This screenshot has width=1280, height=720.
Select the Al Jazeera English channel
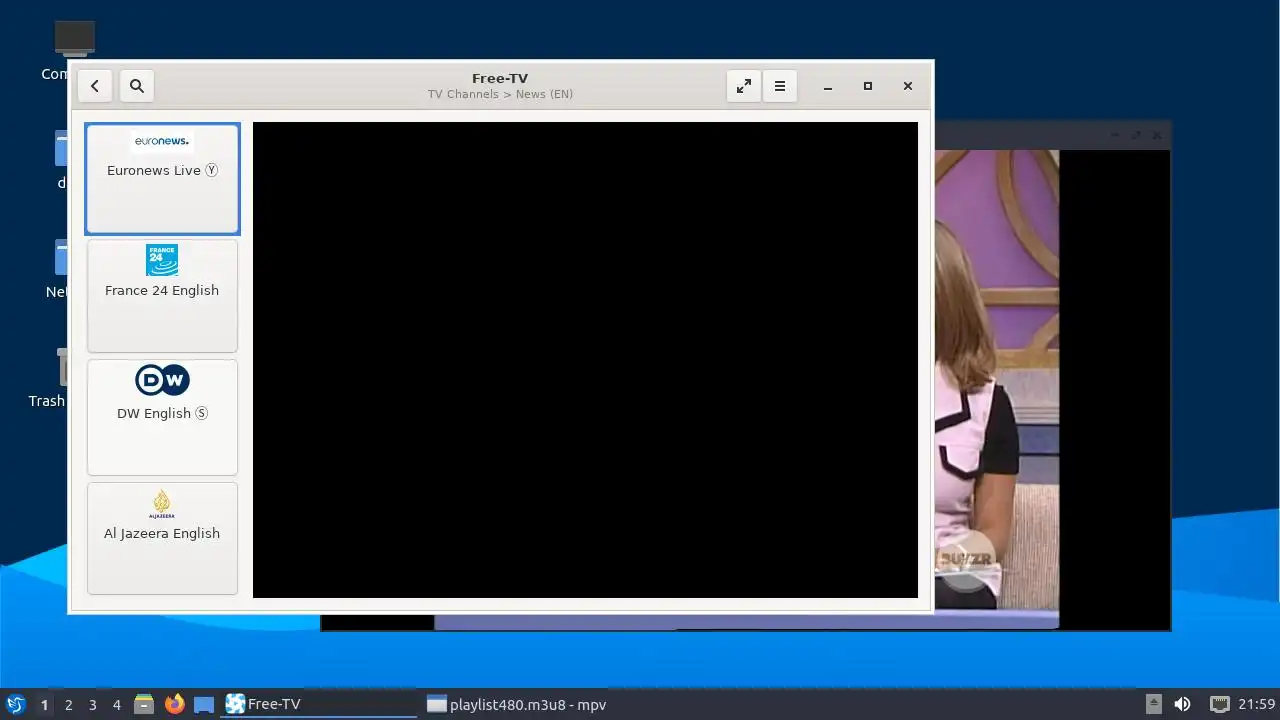point(162,538)
